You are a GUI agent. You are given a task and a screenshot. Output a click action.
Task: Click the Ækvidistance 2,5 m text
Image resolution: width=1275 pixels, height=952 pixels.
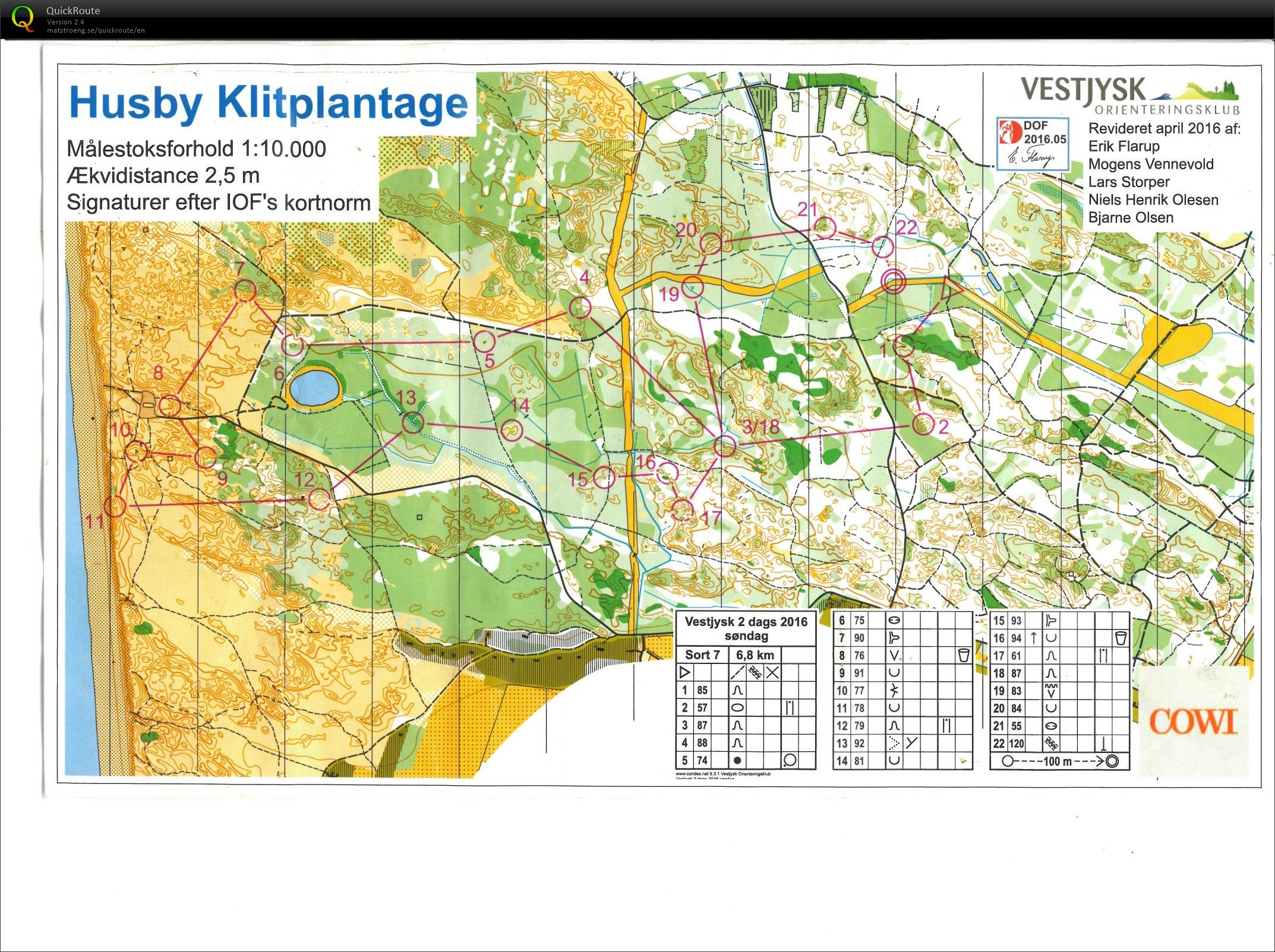coord(163,176)
